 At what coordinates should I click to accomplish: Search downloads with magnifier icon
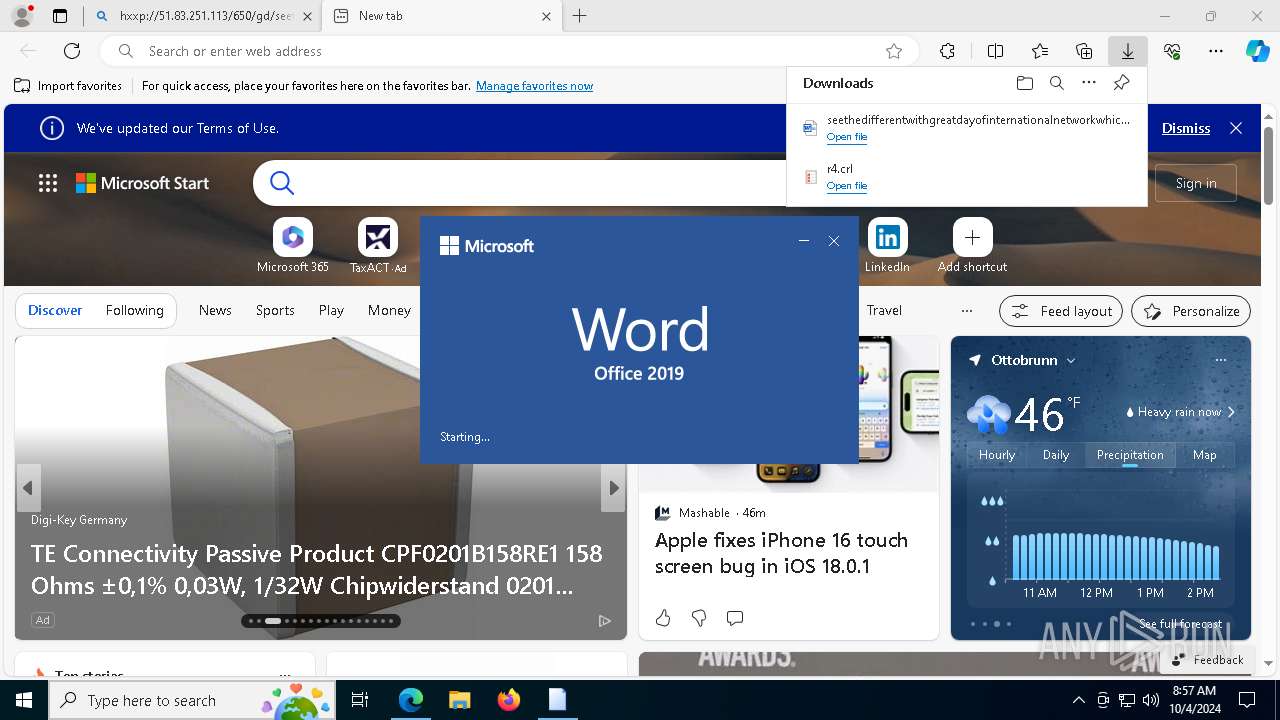(1056, 83)
